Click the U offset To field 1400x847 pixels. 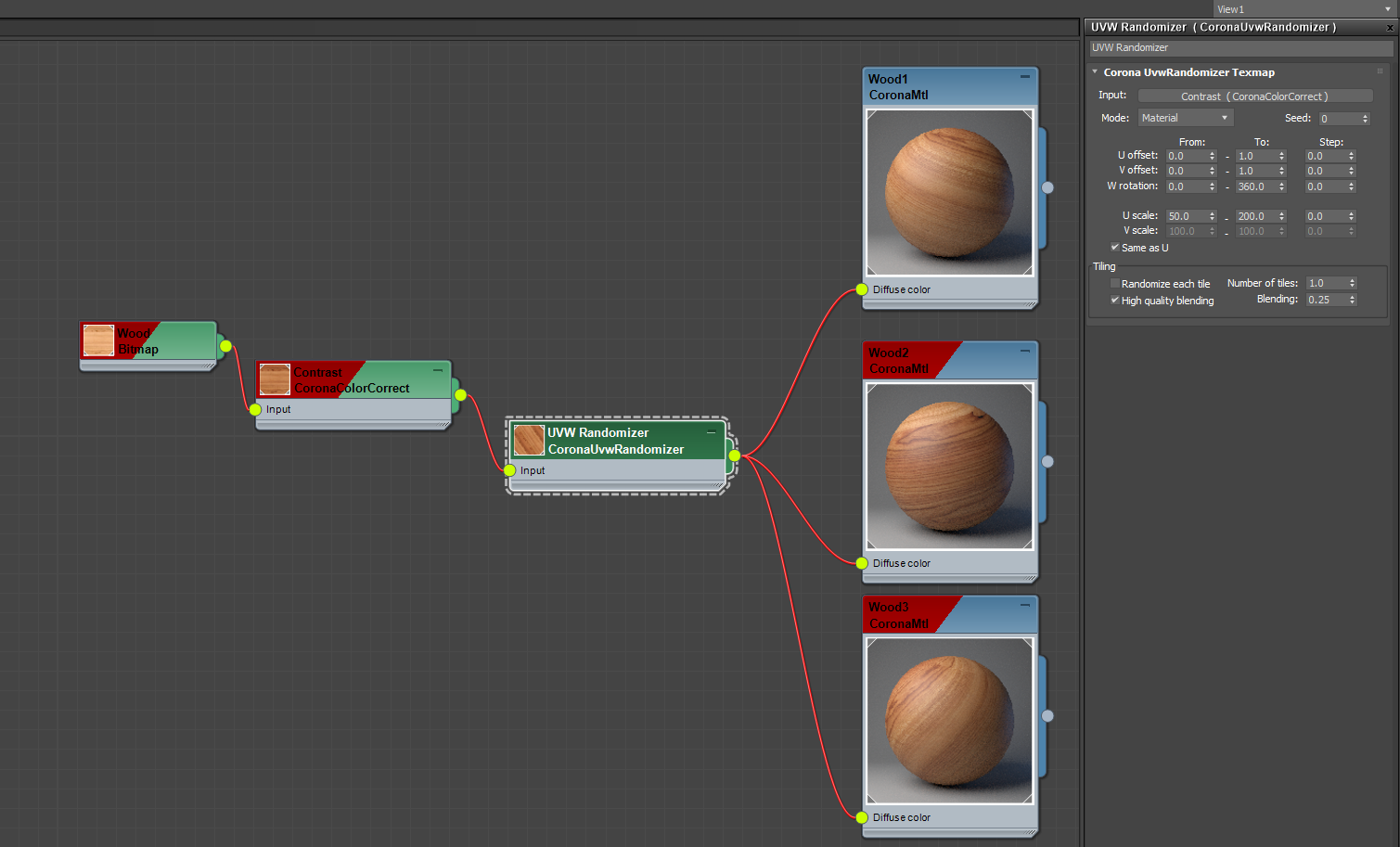[x=1256, y=156]
